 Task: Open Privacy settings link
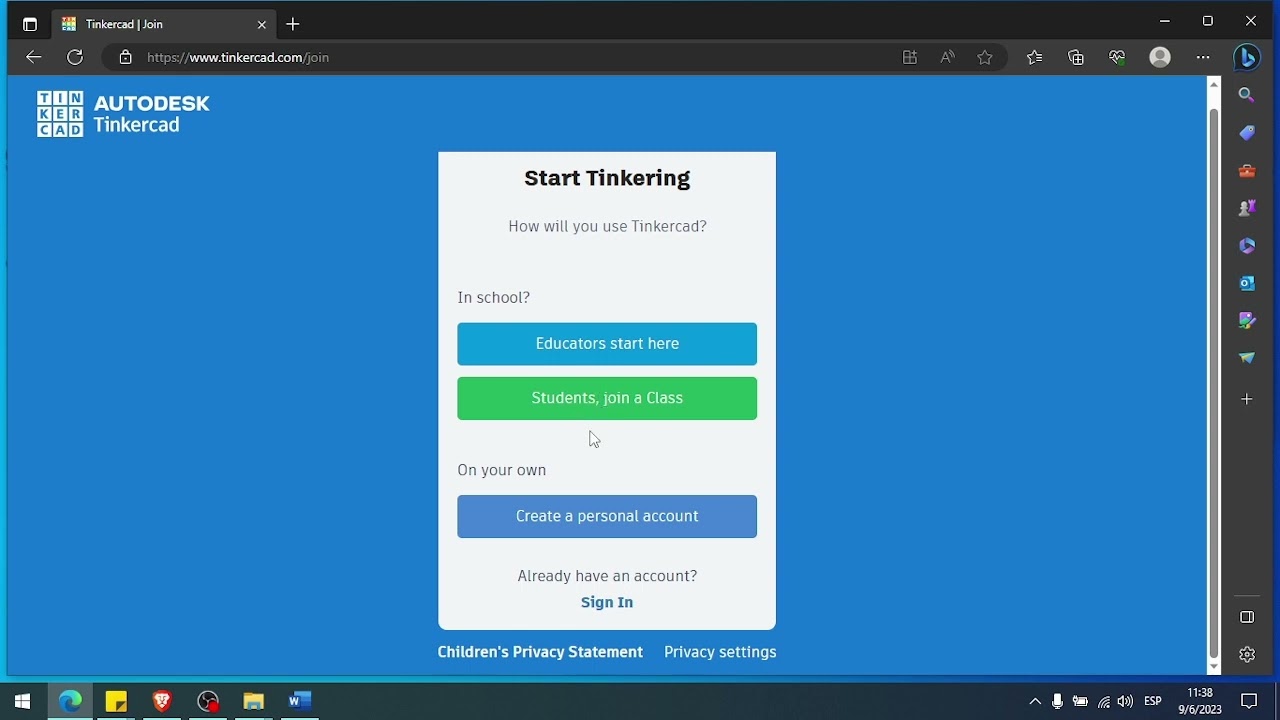720,652
